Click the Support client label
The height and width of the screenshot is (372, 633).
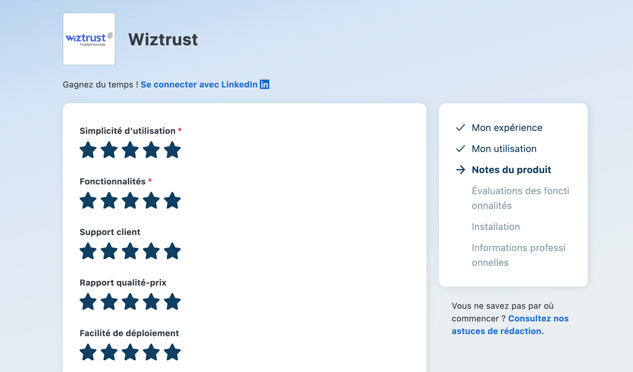pyautogui.click(x=110, y=232)
